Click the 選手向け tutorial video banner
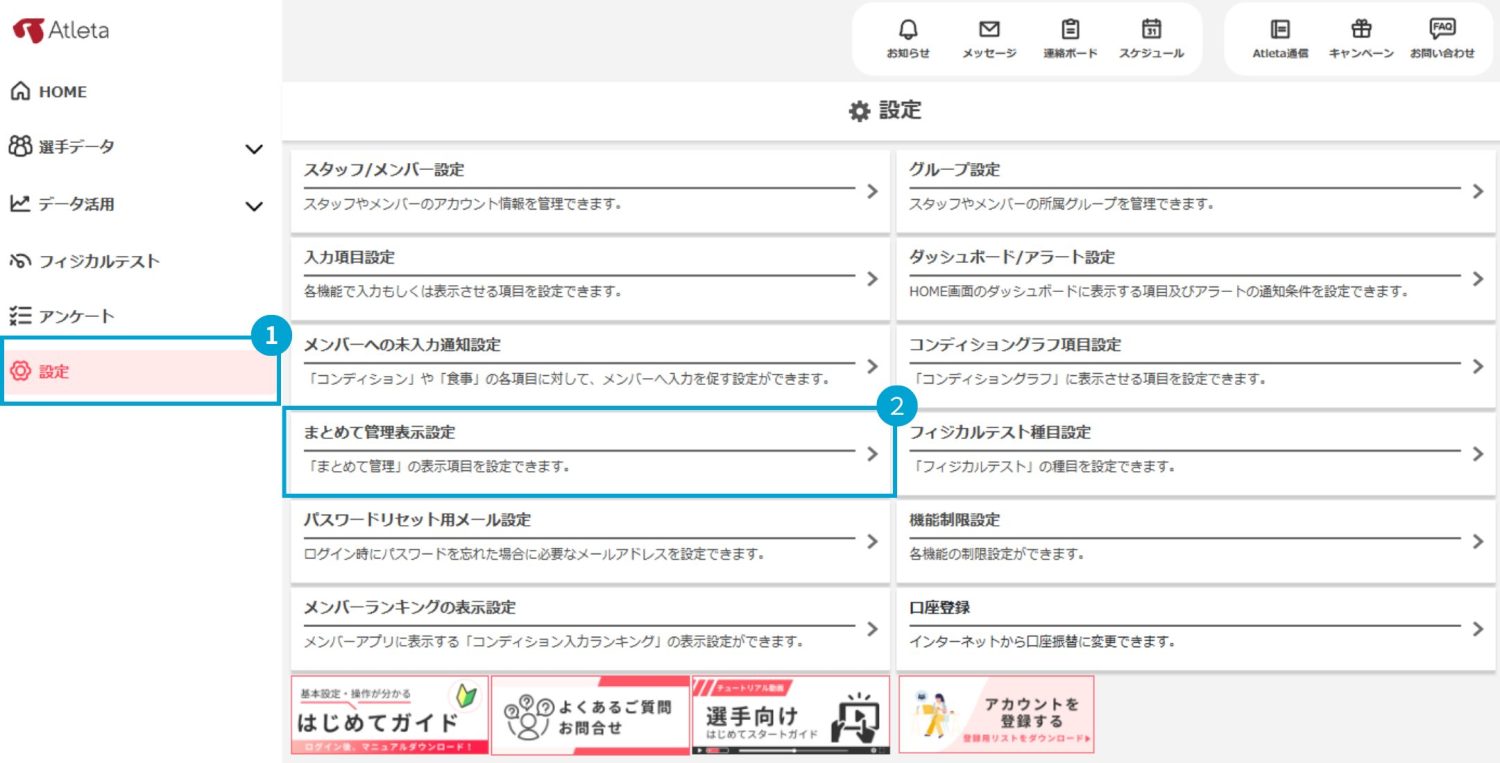Viewport: 1500px width, 763px height. 790,714
